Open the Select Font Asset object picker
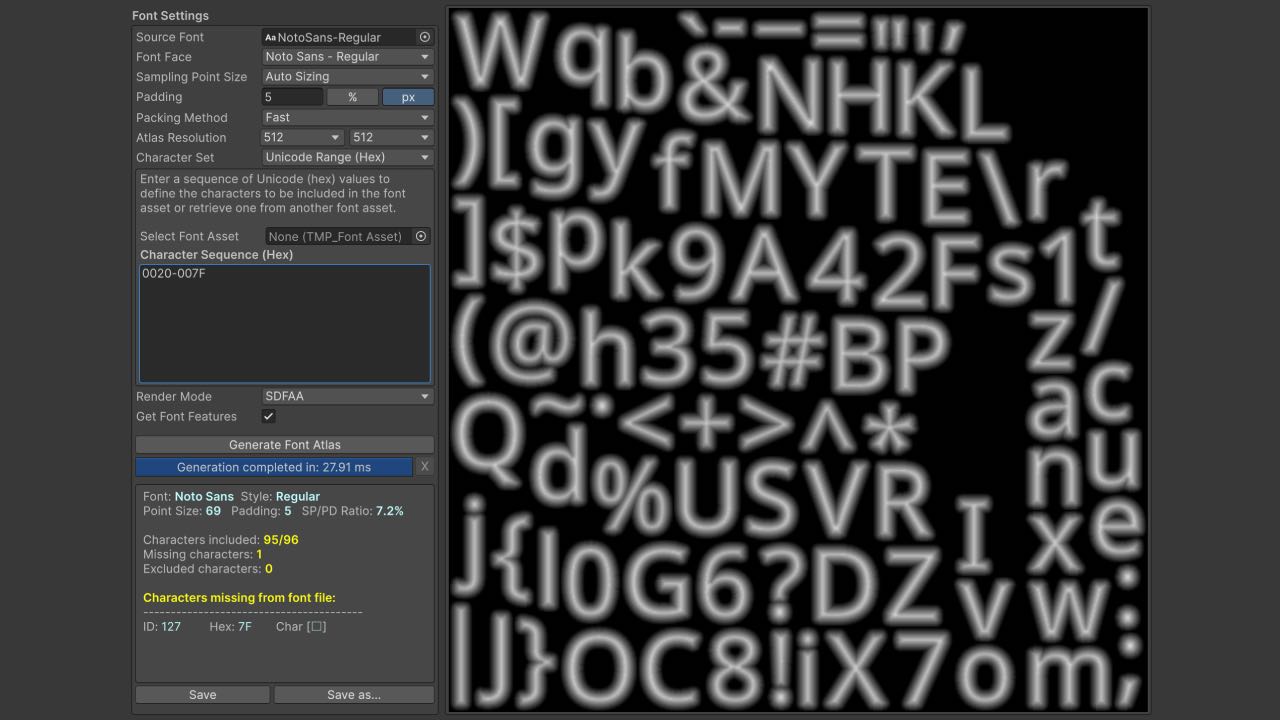The height and width of the screenshot is (720, 1280). pyautogui.click(x=422, y=236)
